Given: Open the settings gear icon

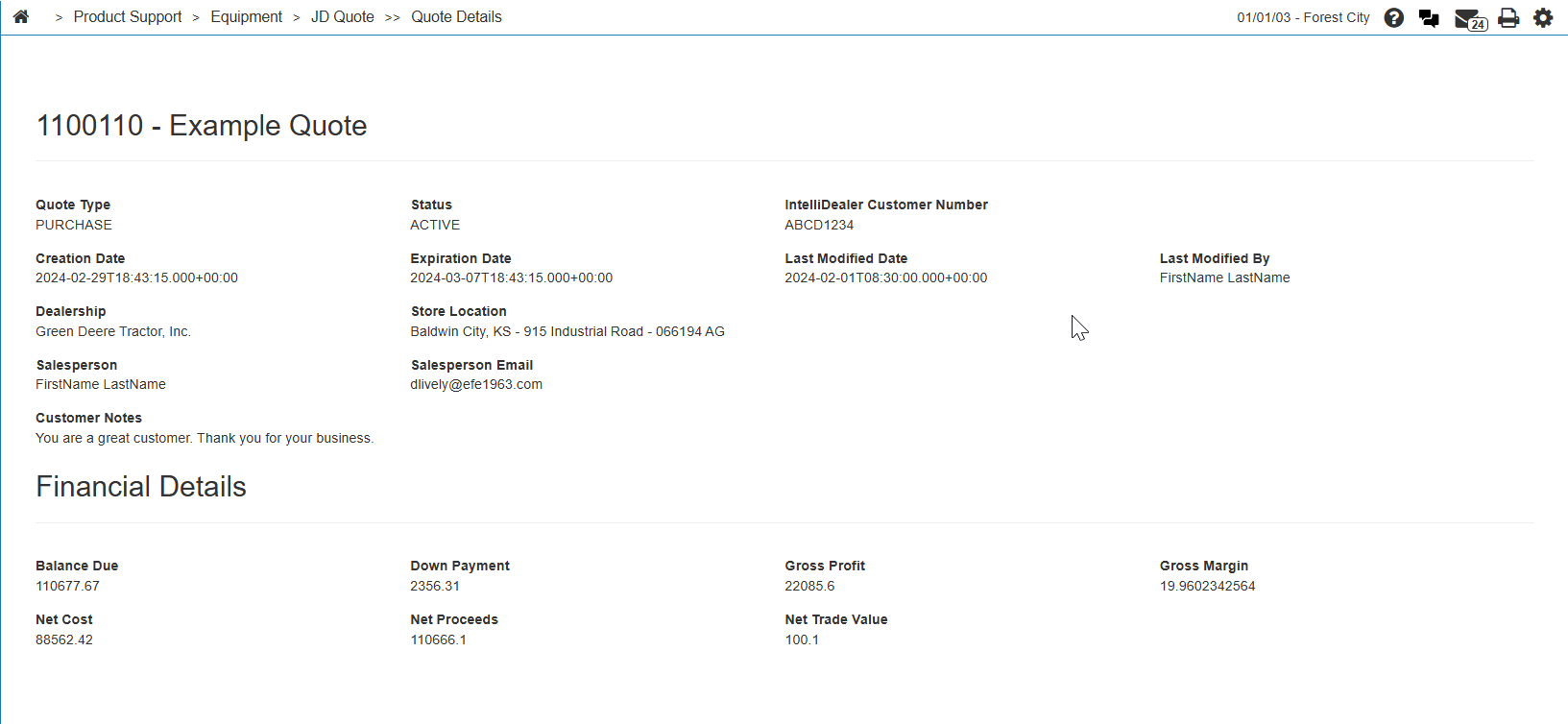Looking at the screenshot, I should [x=1543, y=17].
